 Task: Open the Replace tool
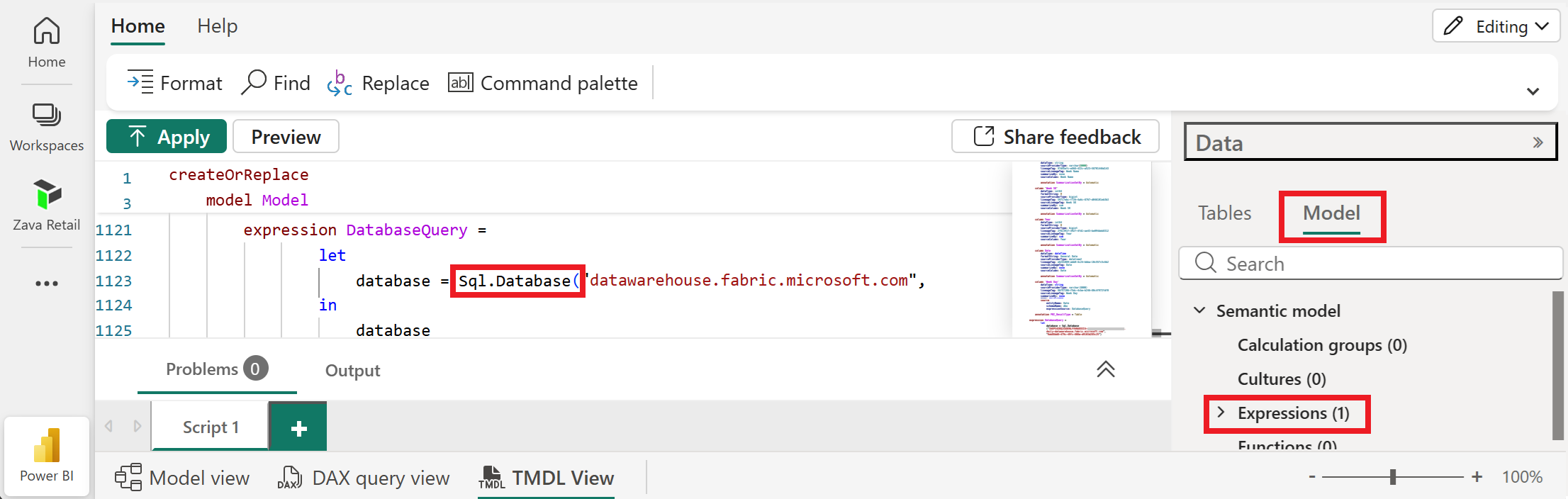point(378,82)
